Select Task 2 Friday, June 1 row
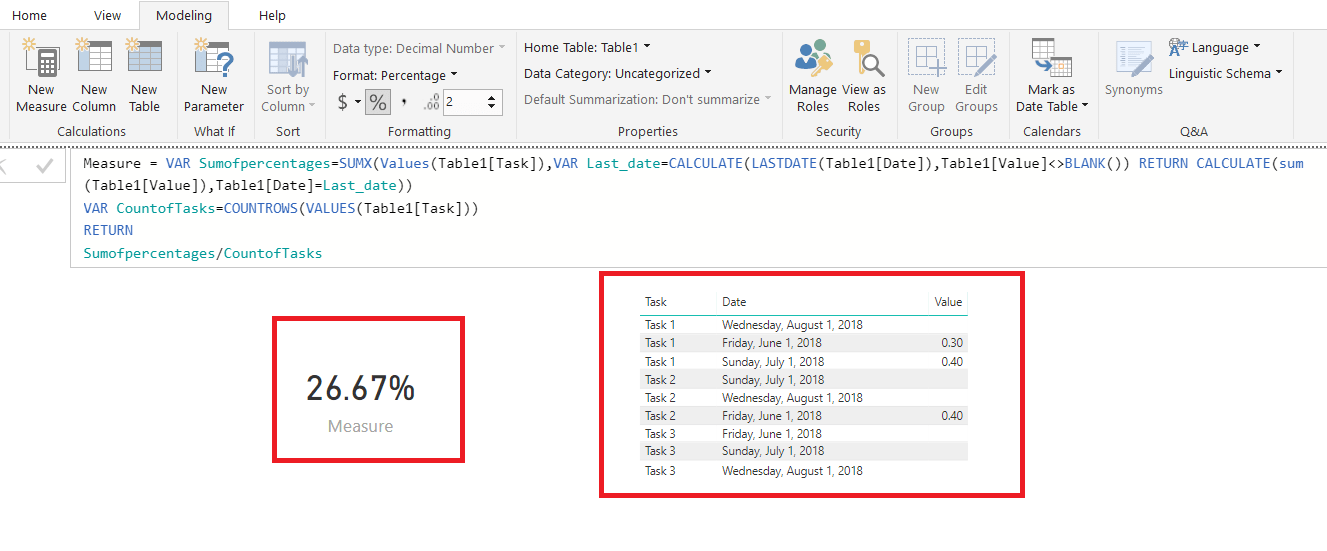The height and width of the screenshot is (551, 1327). pos(804,415)
